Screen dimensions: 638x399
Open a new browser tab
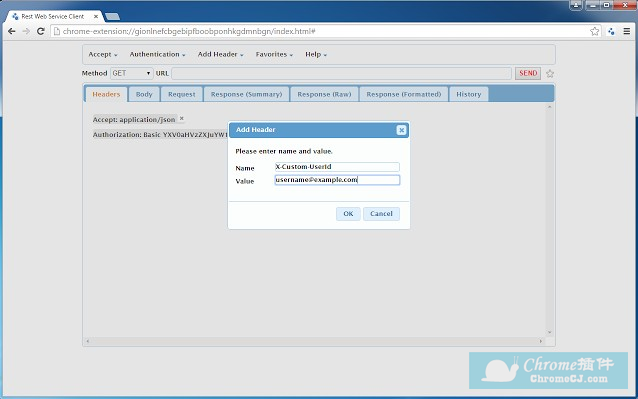point(112,16)
